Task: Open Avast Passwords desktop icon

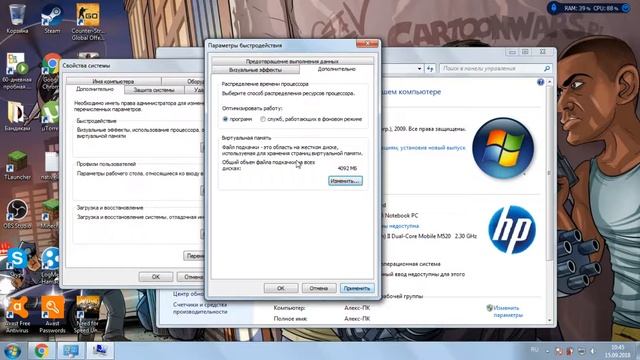Action: click(52, 314)
